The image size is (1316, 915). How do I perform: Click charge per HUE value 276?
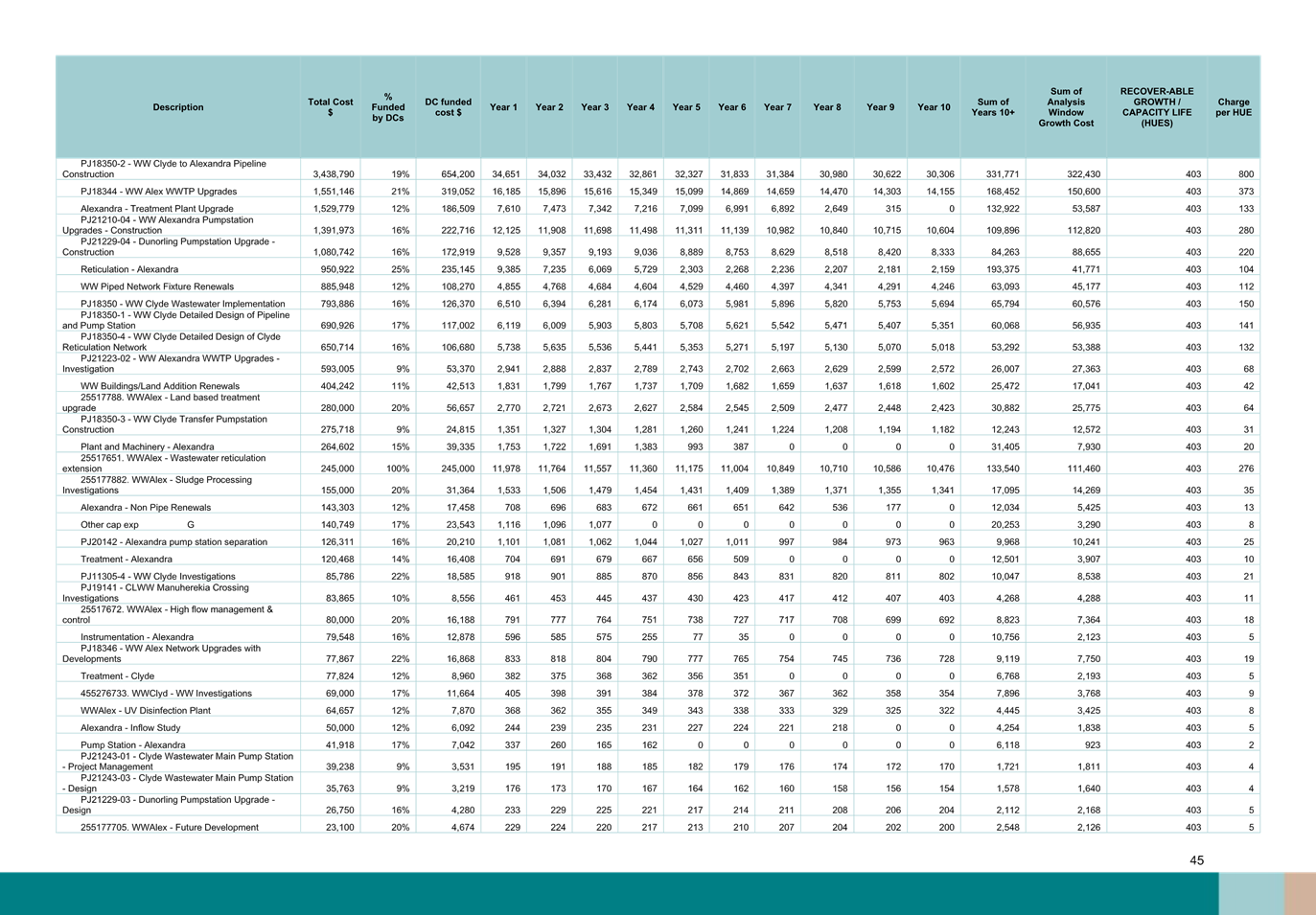tap(1245, 469)
